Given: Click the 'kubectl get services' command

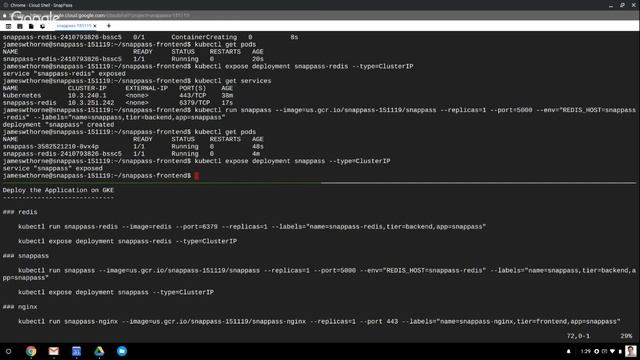Looking at the screenshot, I should point(233,81).
